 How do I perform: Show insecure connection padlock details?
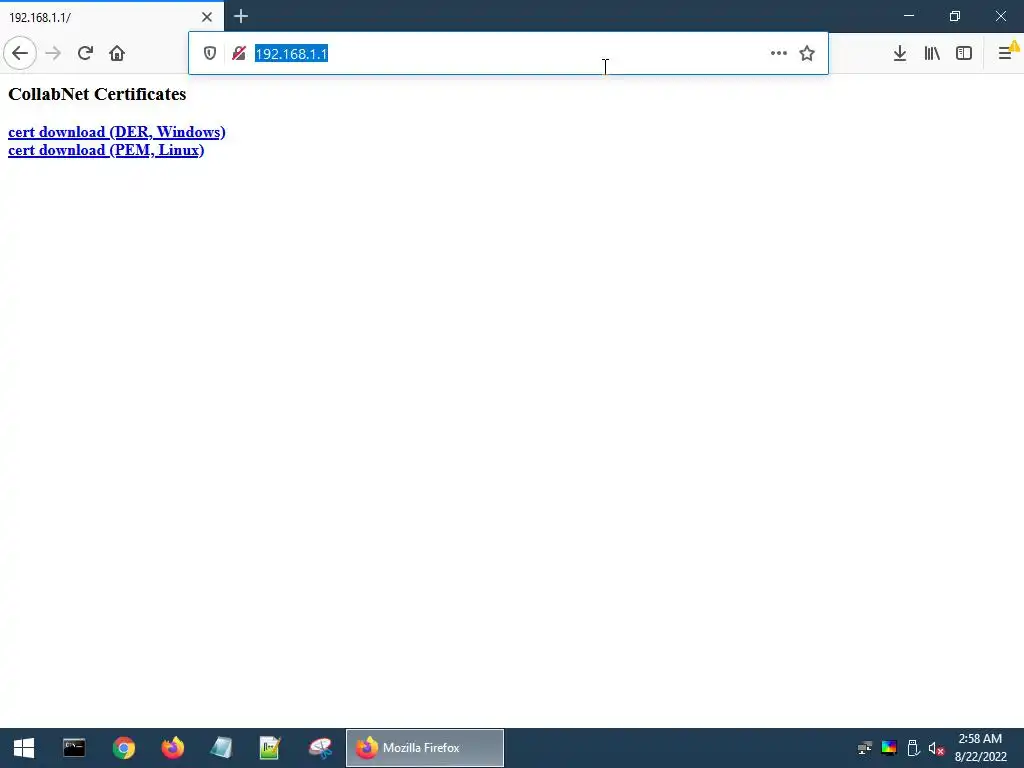coord(239,54)
